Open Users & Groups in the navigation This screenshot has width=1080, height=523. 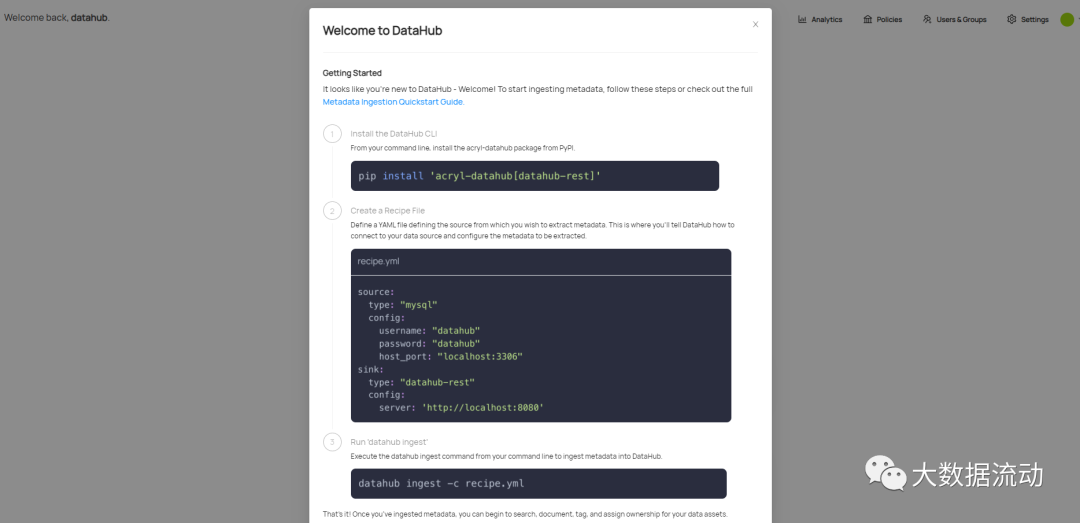[x=954, y=19]
